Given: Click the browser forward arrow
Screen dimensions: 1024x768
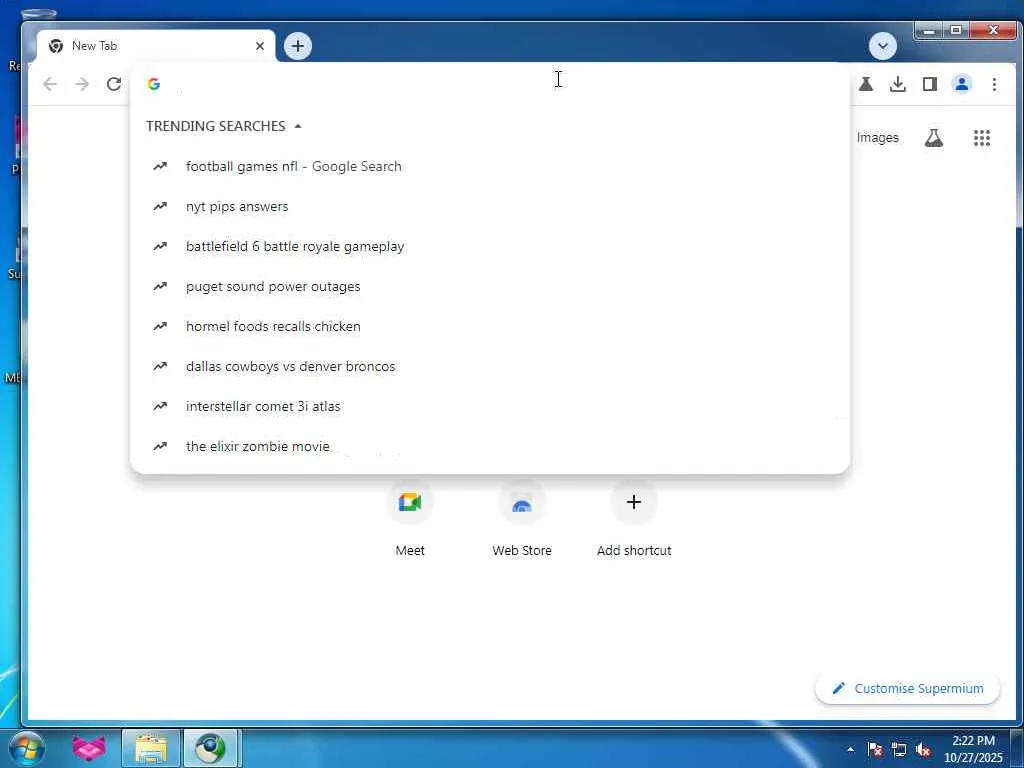Looking at the screenshot, I should 82,84.
